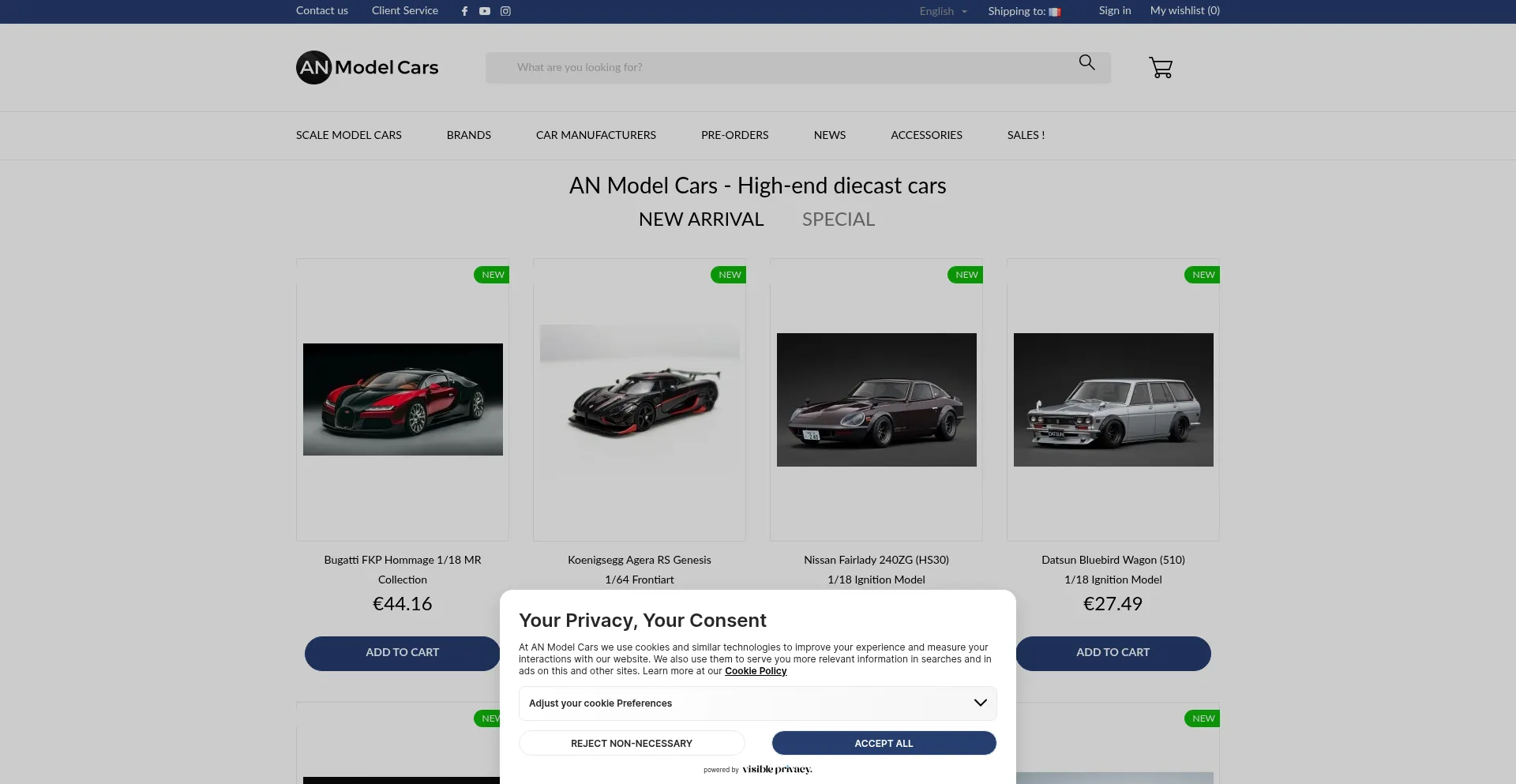The image size is (1516, 784).
Task: Click Contact us link
Action: tap(322, 10)
